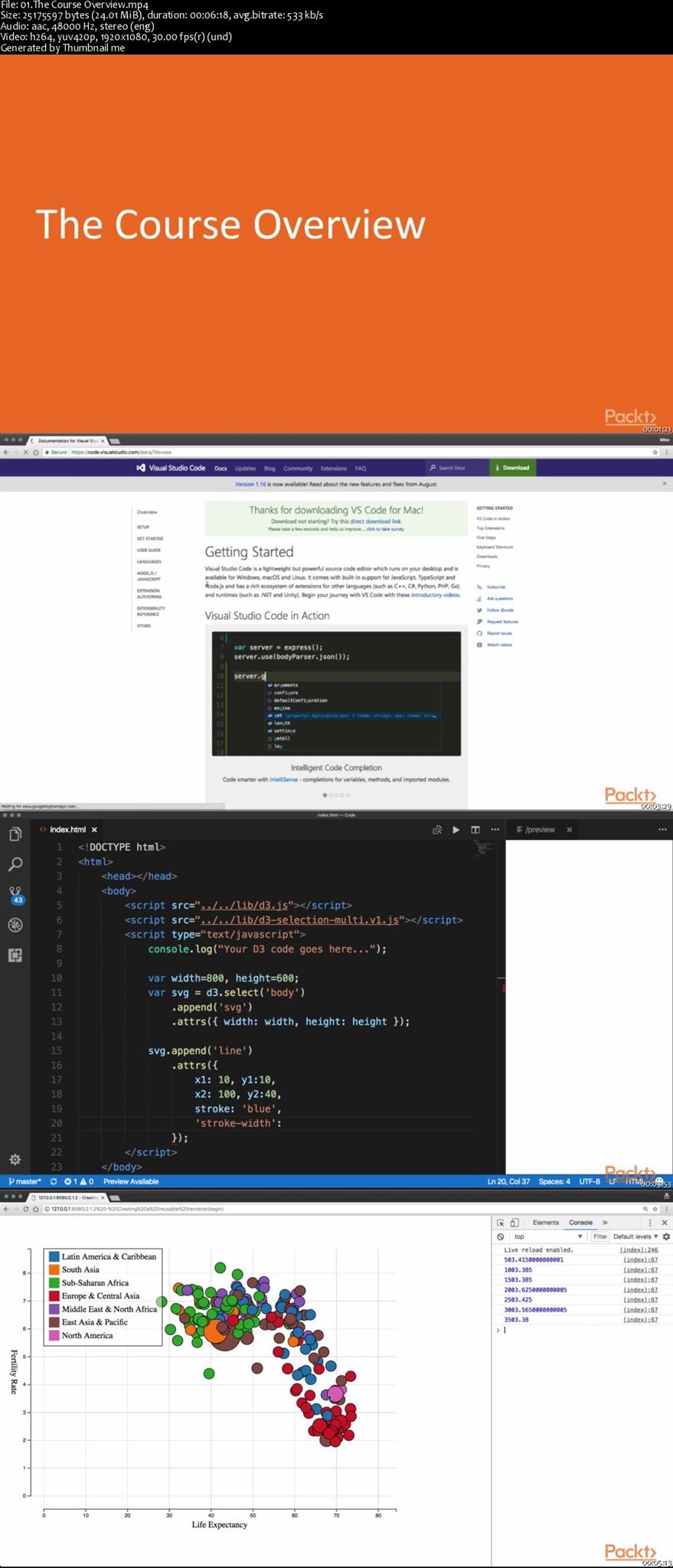Split the editor with the split icon

475,829
